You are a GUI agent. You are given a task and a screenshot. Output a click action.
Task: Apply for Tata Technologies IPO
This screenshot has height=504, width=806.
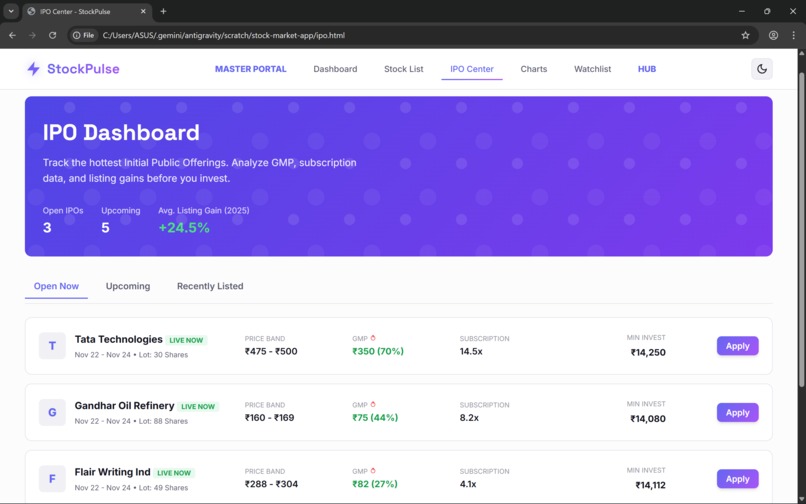point(738,346)
